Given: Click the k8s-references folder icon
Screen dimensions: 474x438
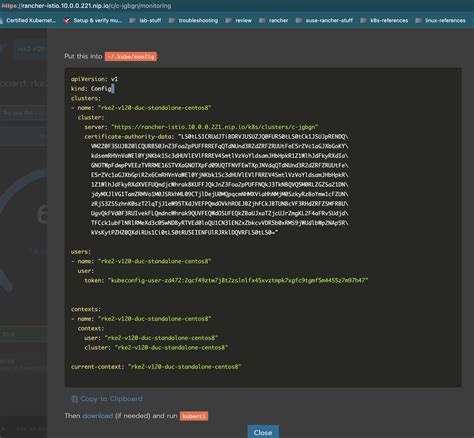Looking at the screenshot, I should coord(363,20).
